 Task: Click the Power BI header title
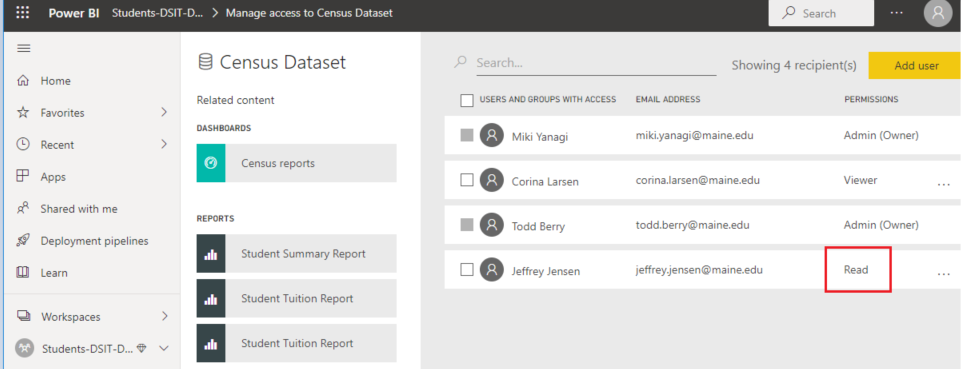[75, 13]
